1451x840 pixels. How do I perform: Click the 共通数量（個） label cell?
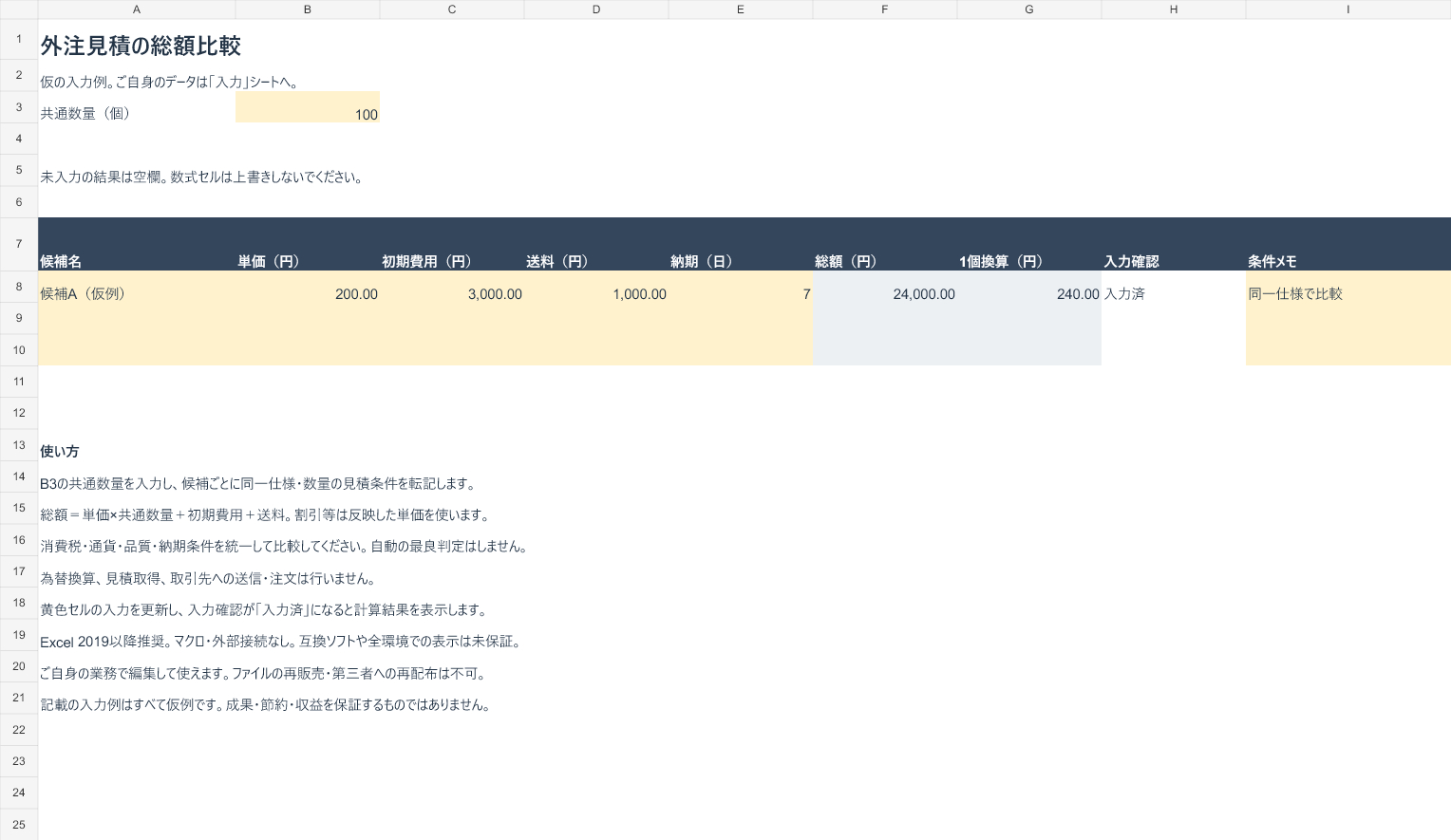coord(137,107)
